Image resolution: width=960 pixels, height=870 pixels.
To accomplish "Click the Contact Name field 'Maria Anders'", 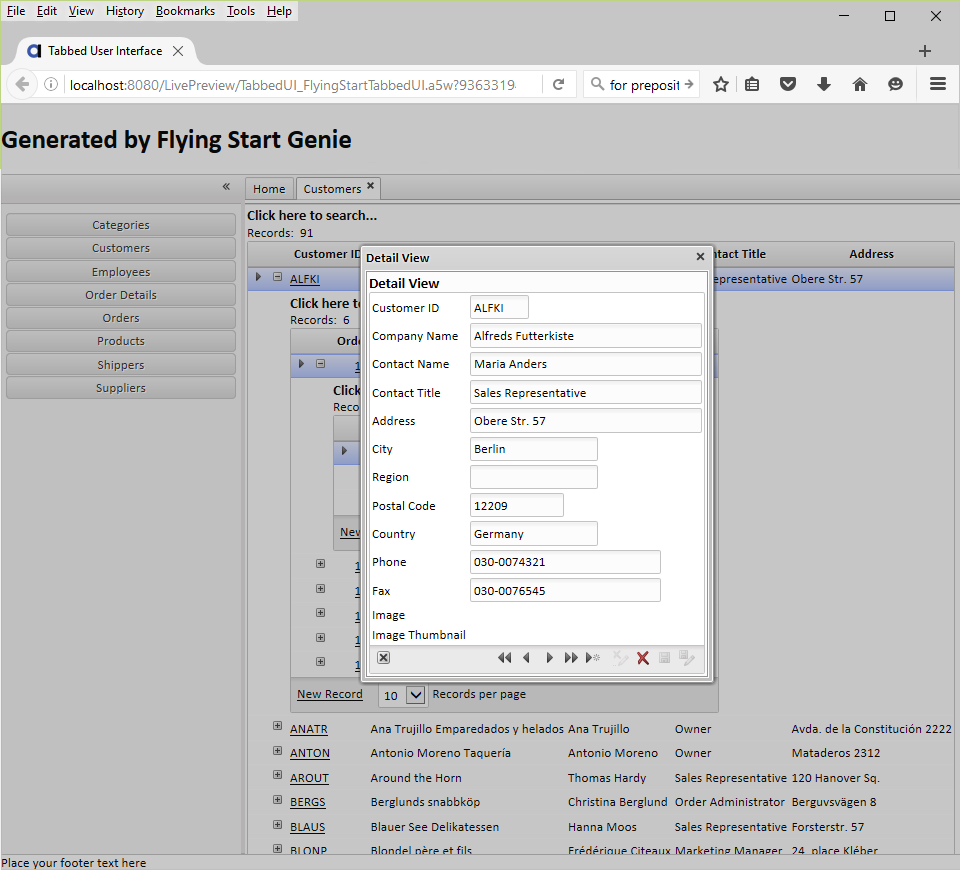I will [x=585, y=364].
